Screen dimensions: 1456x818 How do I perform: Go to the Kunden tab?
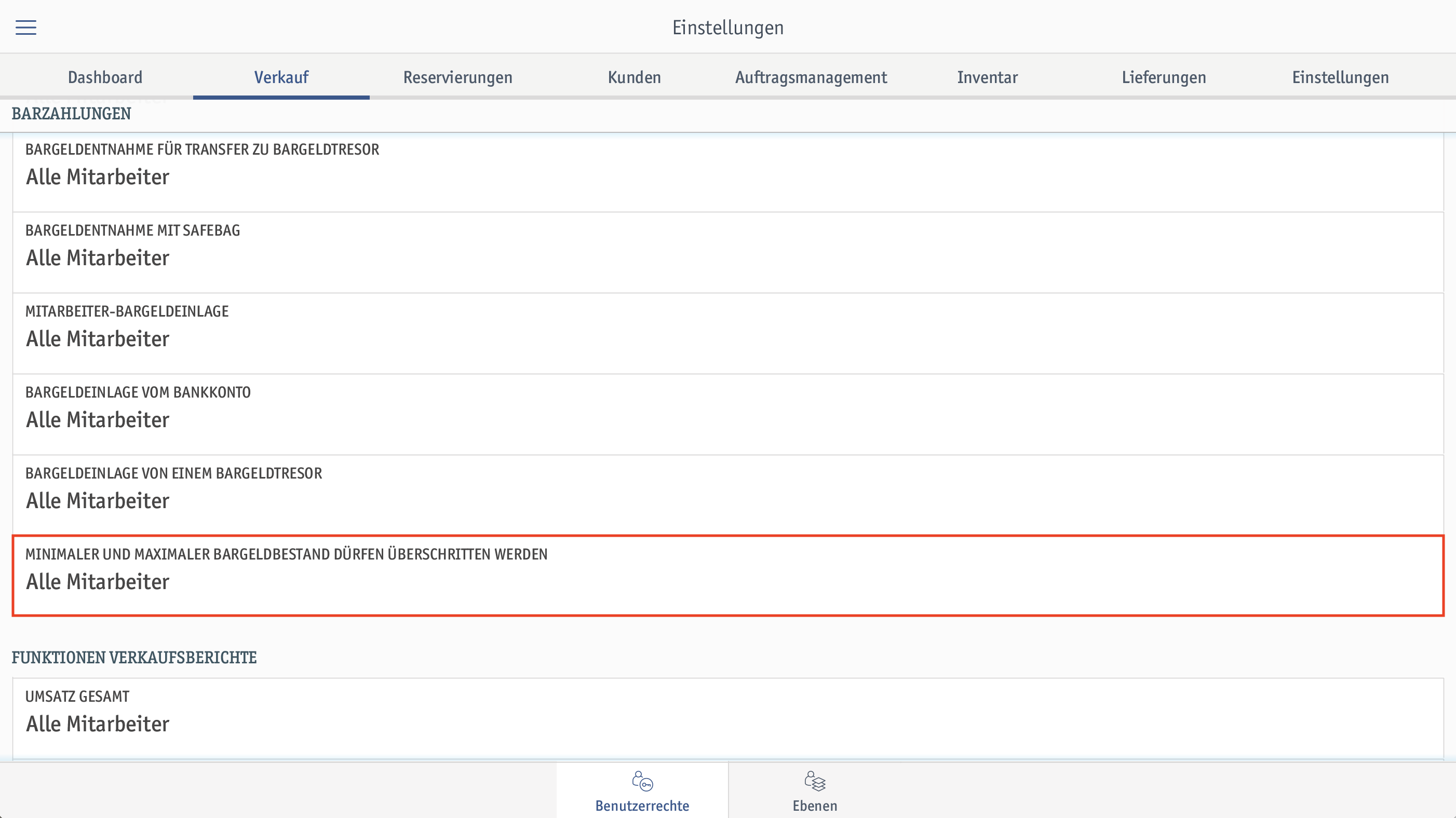point(634,77)
